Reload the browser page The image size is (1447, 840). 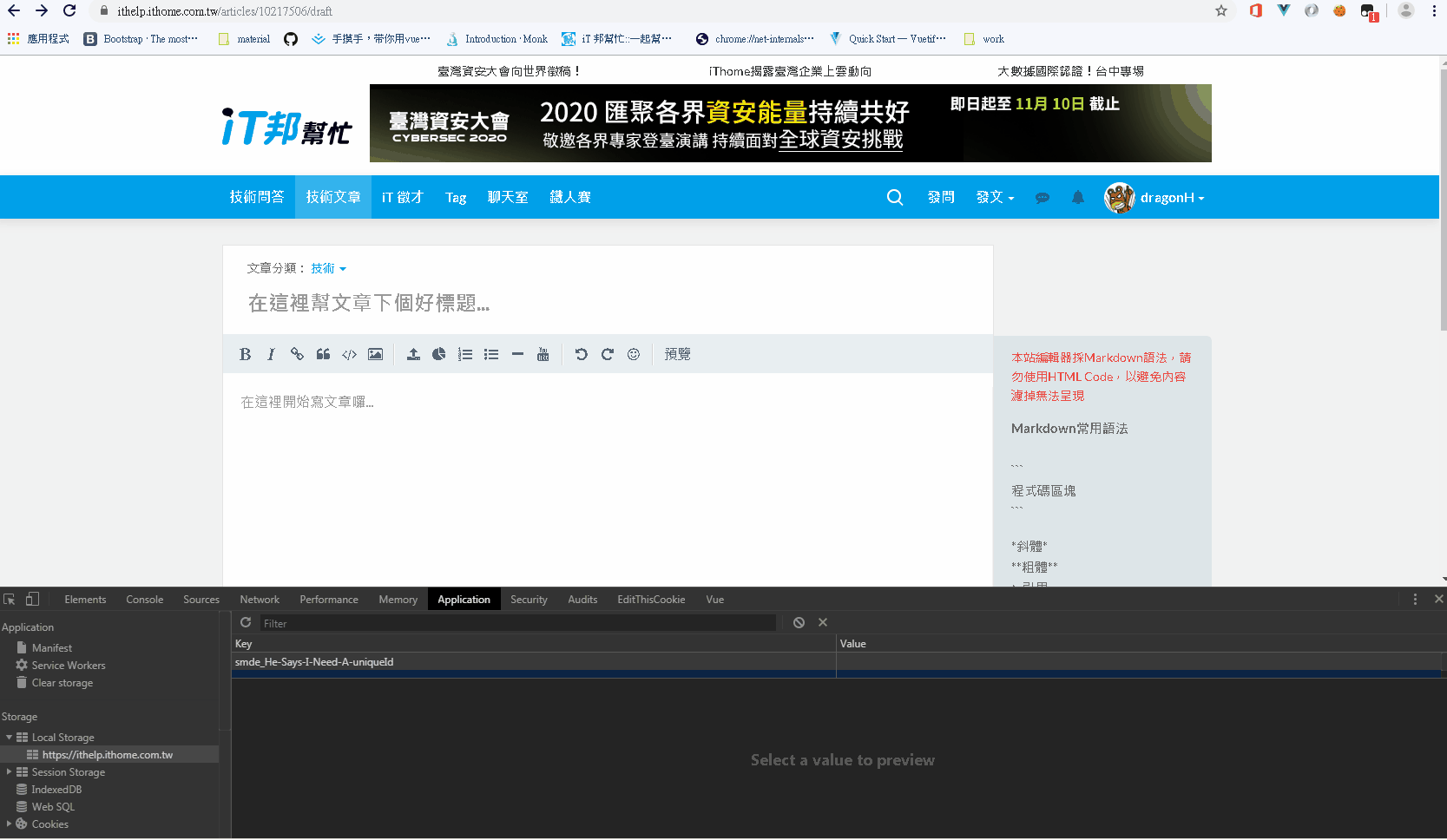tap(69, 10)
